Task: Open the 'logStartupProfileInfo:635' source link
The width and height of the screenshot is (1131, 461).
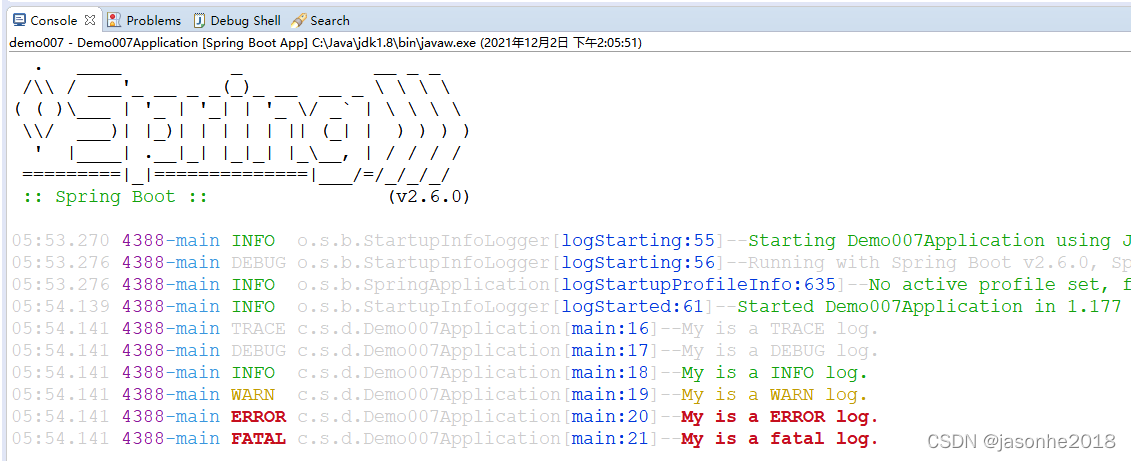Action: [698, 285]
